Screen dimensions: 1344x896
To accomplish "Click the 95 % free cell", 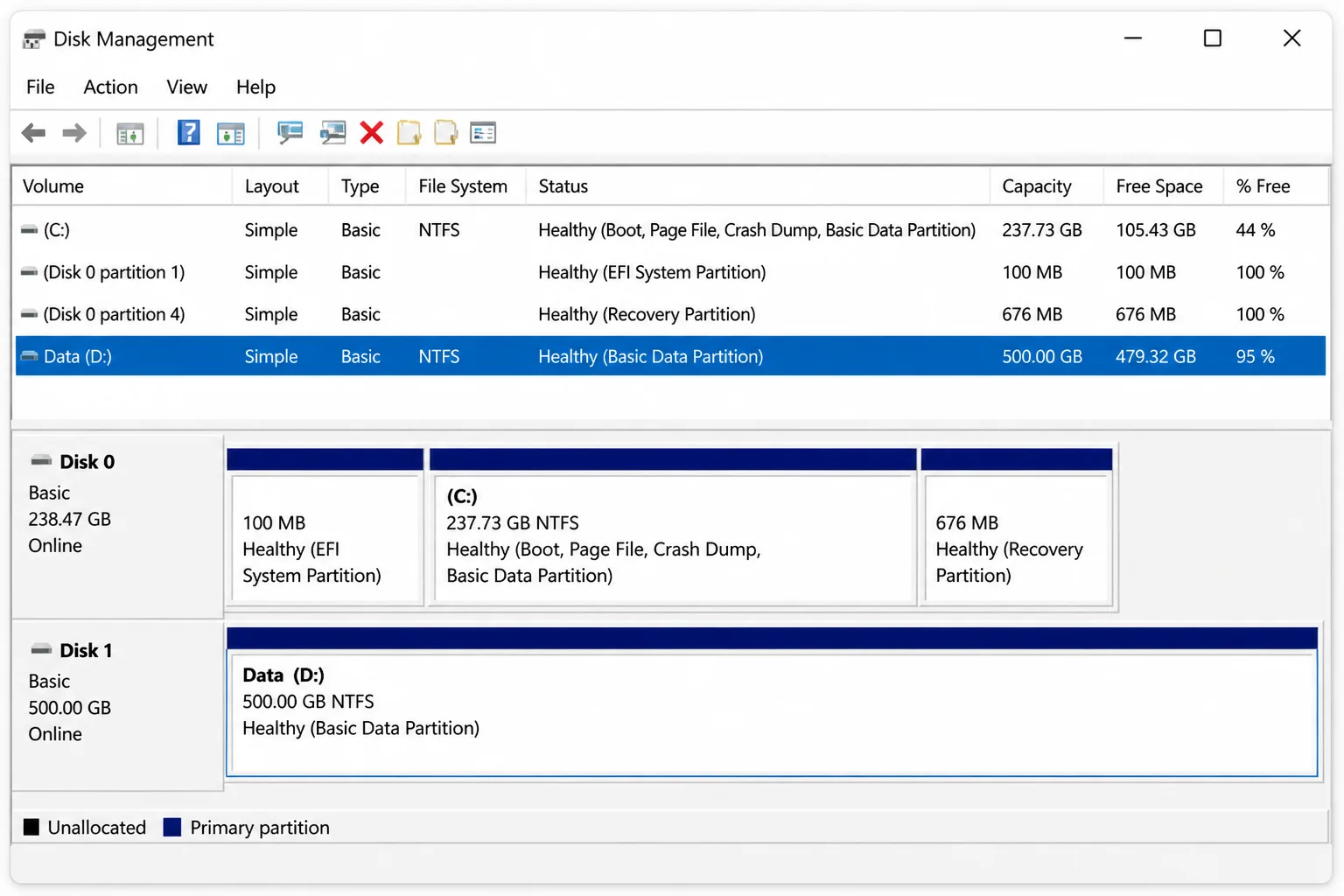I will tap(1256, 356).
